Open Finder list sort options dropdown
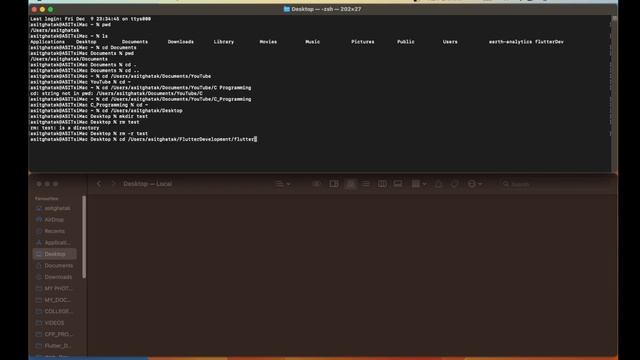Image resolution: width=640 pixels, height=360 pixels. point(282,184)
